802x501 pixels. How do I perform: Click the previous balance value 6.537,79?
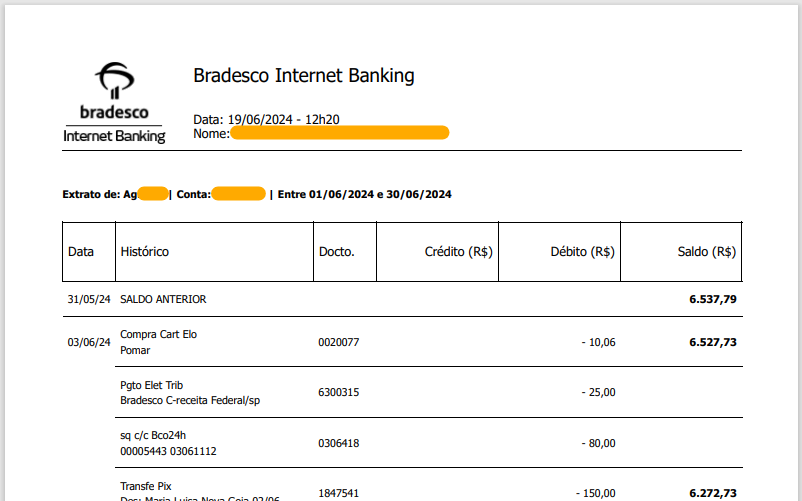(712, 299)
